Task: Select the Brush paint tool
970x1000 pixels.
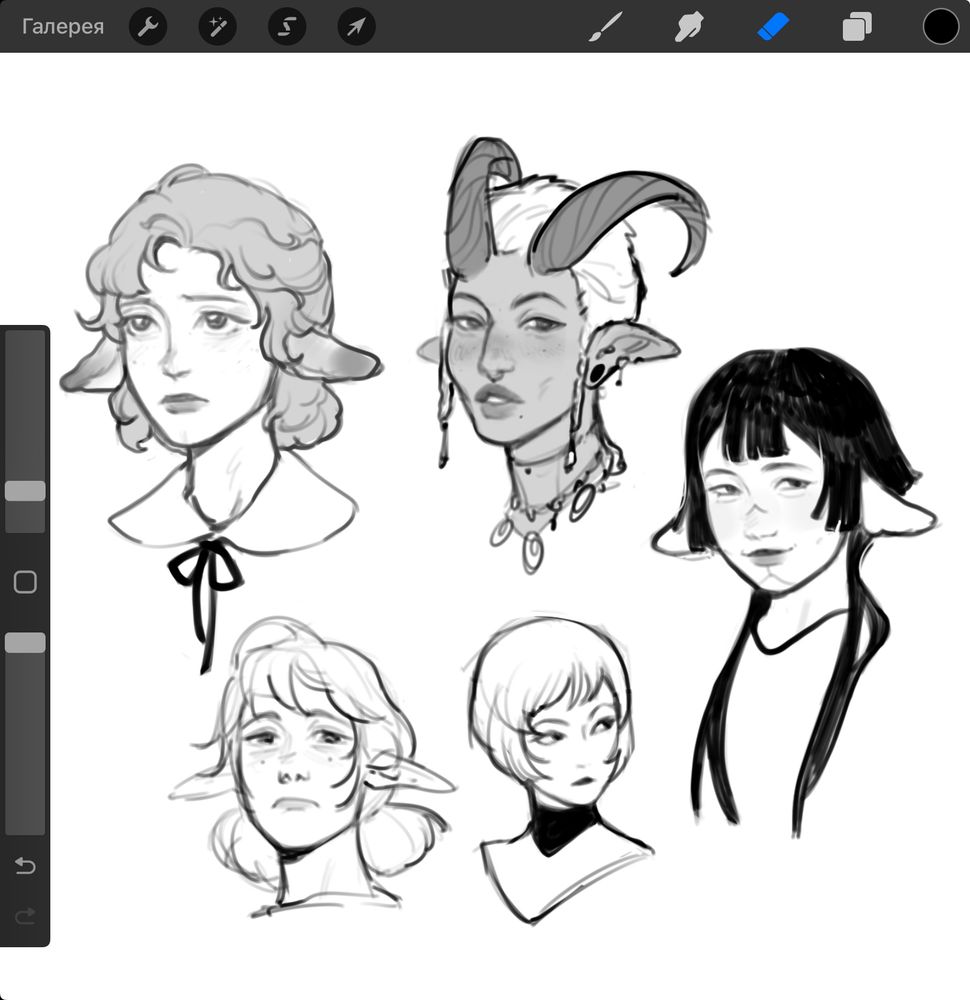Action: coord(604,27)
